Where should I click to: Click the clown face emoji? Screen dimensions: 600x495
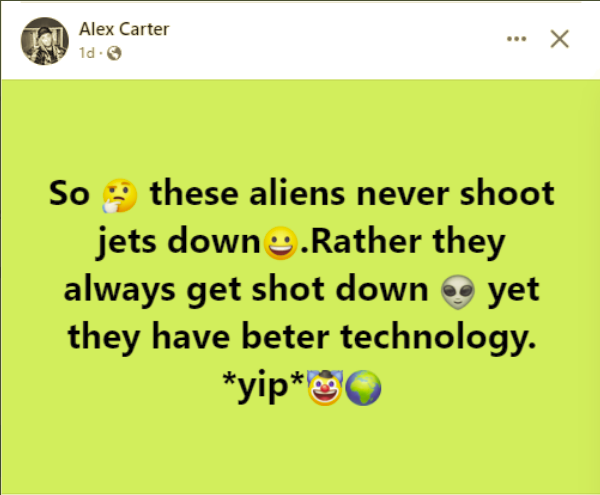click(x=325, y=387)
